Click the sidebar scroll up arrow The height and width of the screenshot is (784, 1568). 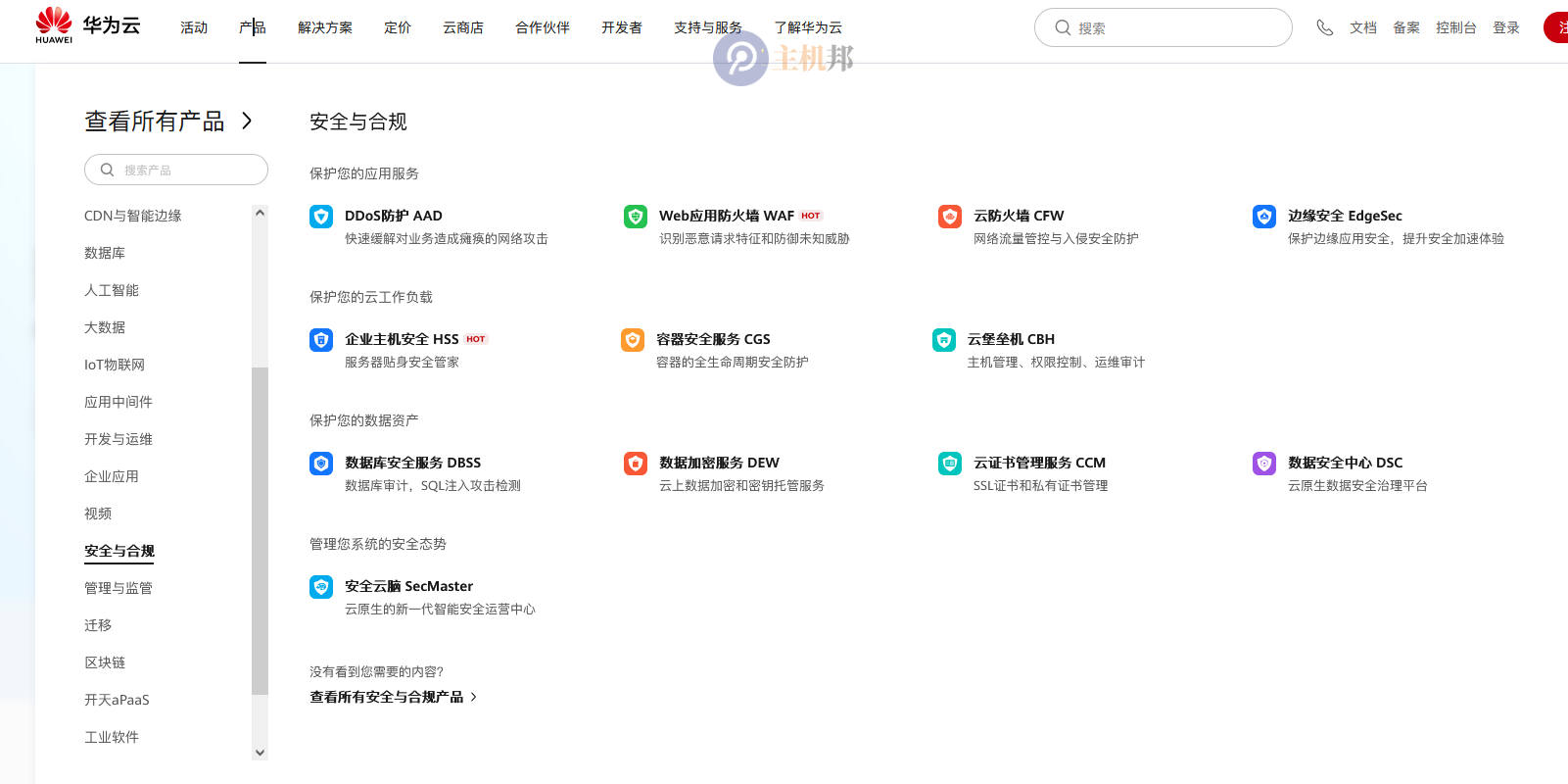click(x=260, y=213)
